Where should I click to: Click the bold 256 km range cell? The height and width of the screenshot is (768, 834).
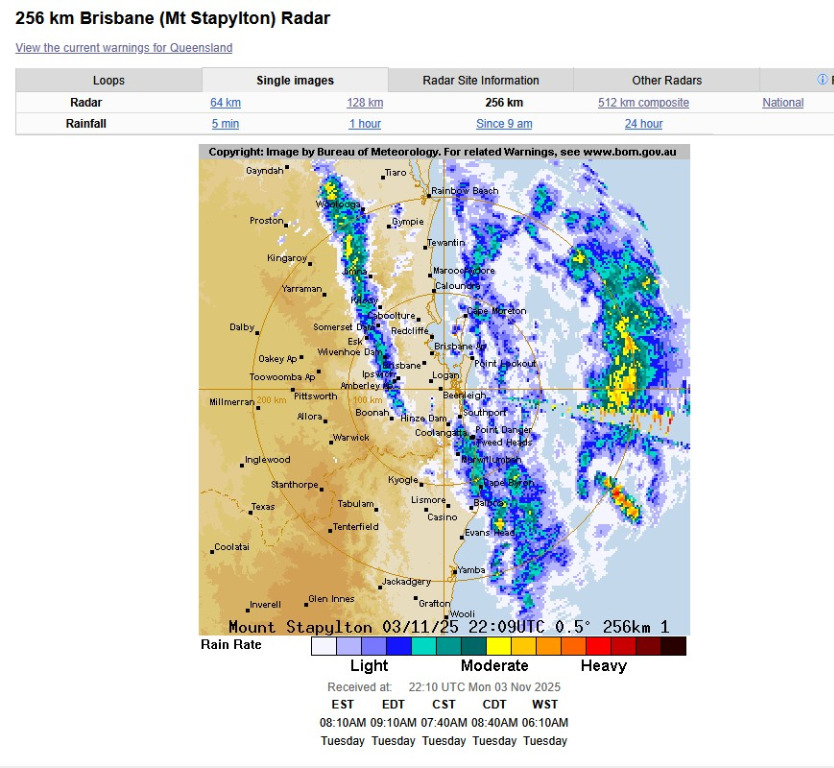(504, 102)
